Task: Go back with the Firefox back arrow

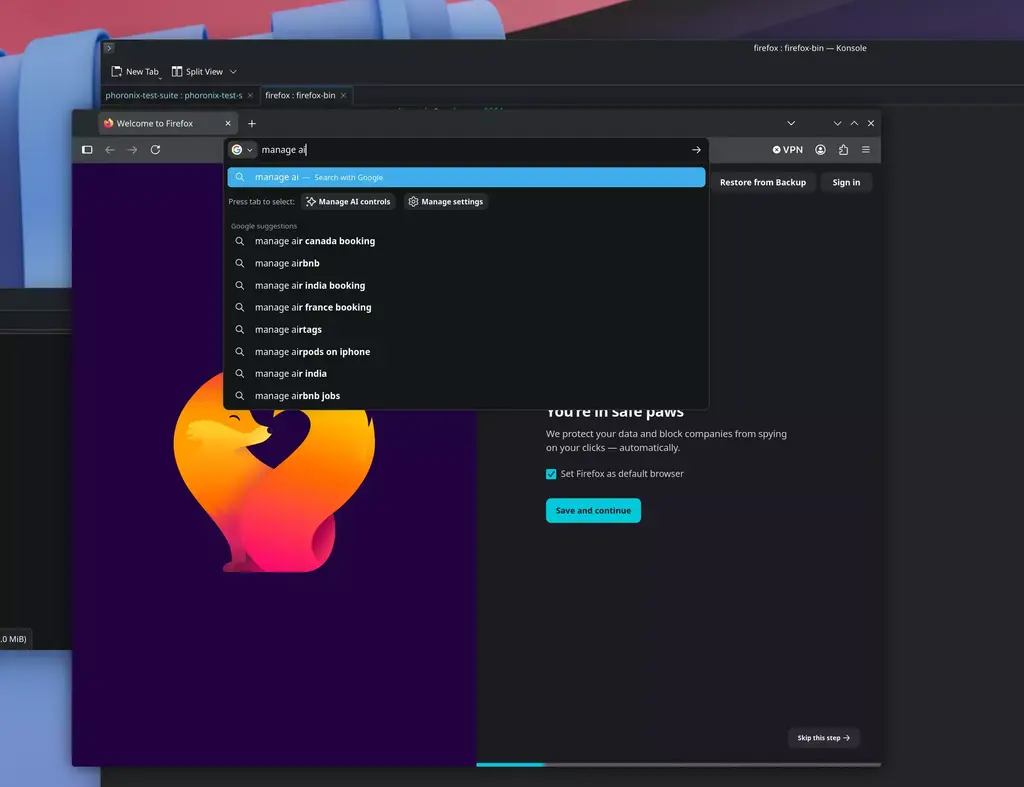Action: 110,150
